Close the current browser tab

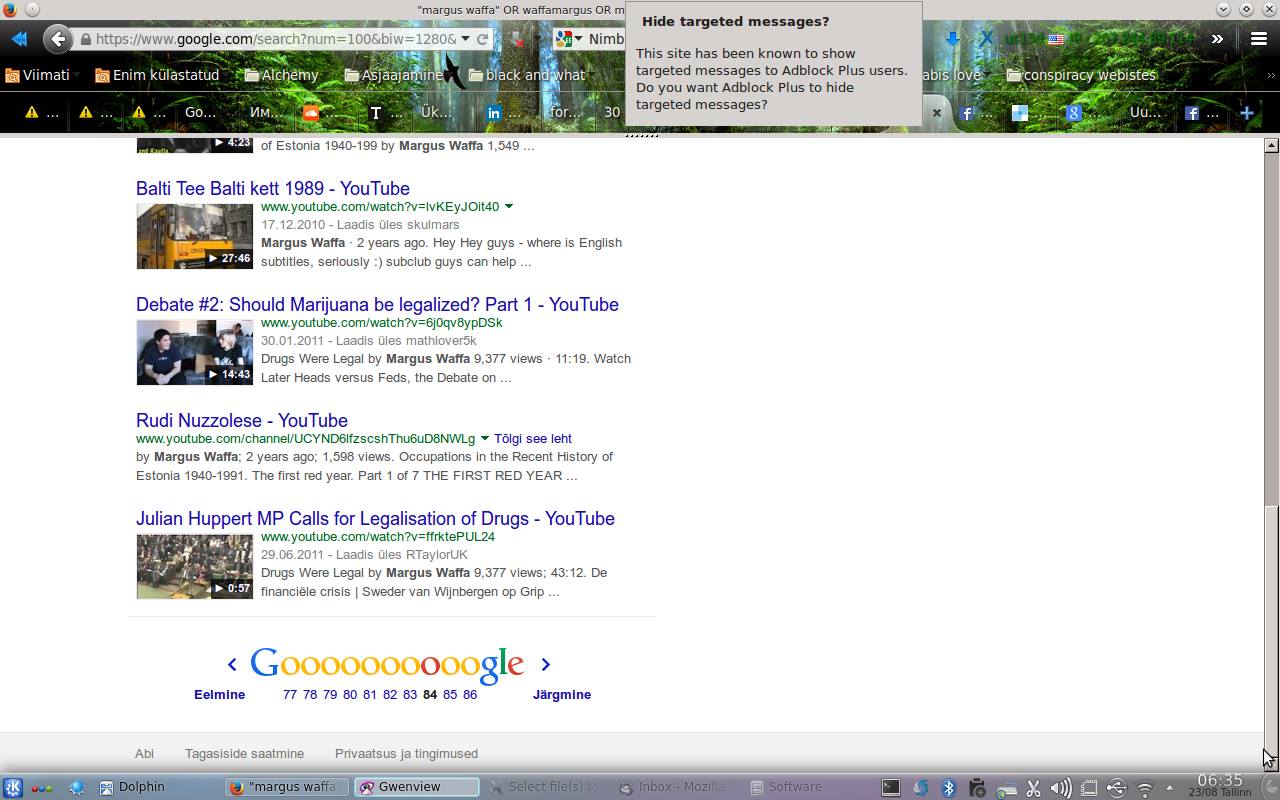pos(936,113)
